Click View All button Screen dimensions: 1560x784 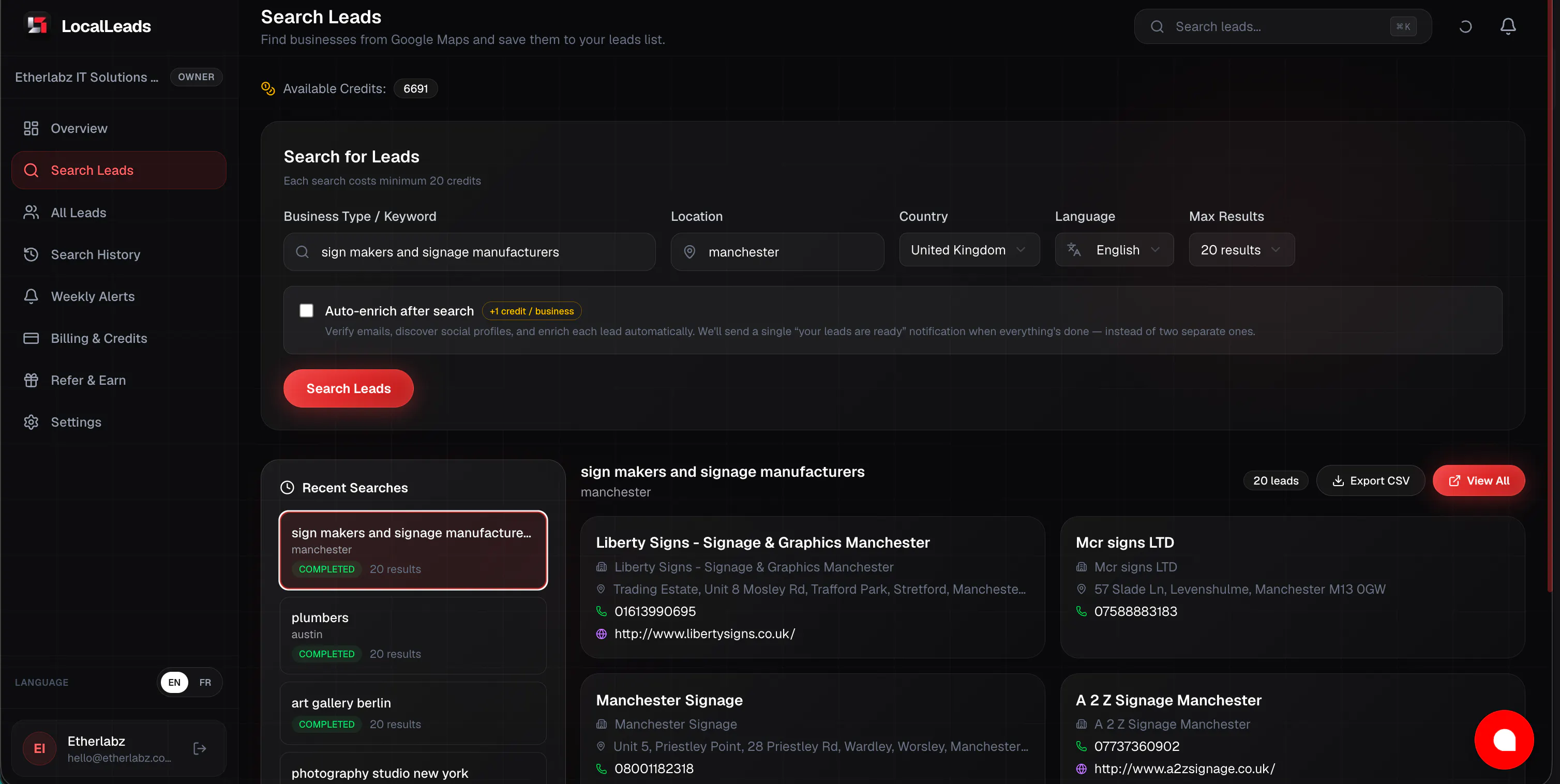[1479, 481]
